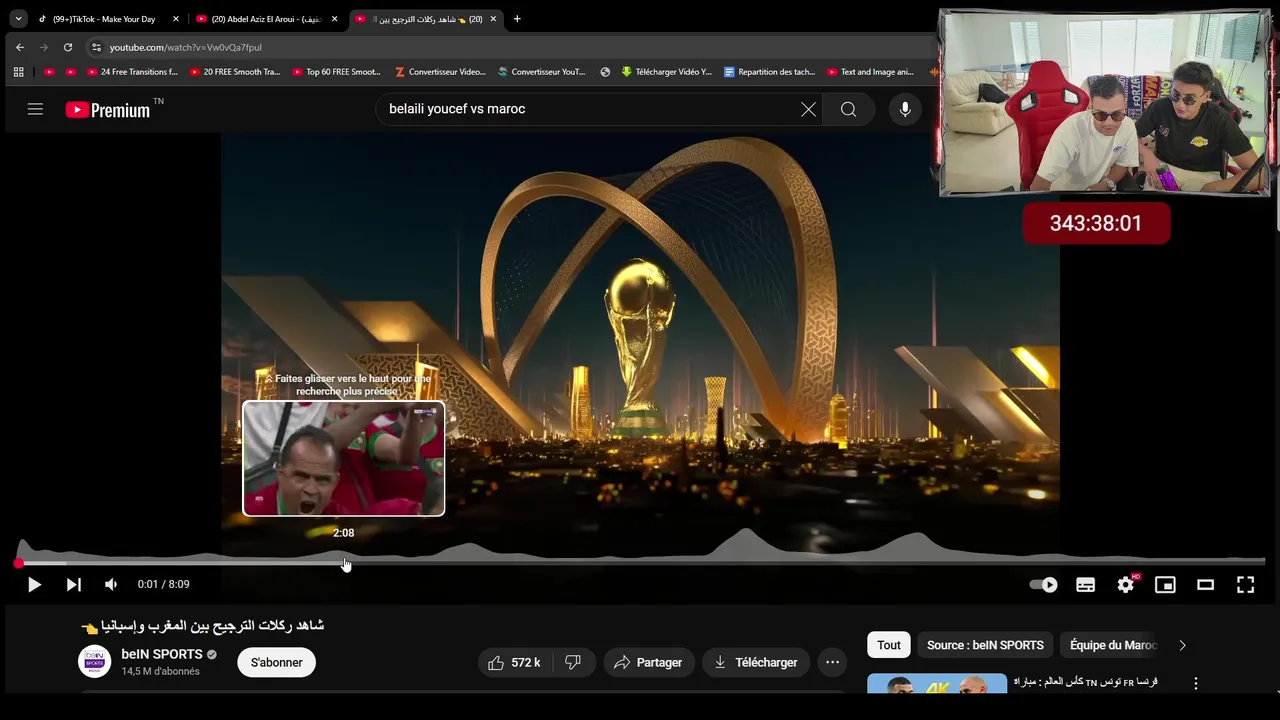Download video with Télécharger button
The height and width of the screenshot is (720, 1280).
pos(756,662)
